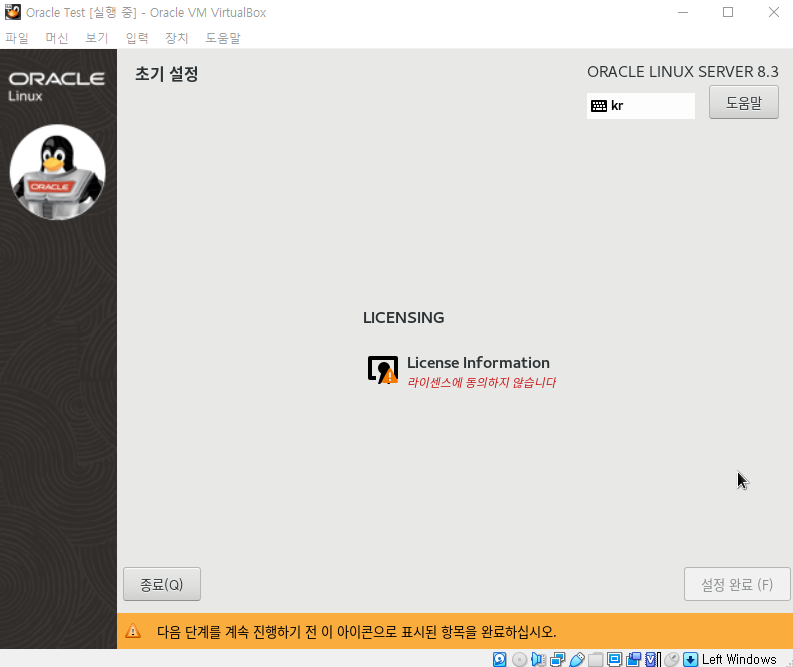Screen dimensions: 793x667
Task: Click the red license not agreed text
Action: tap(481, 382)
